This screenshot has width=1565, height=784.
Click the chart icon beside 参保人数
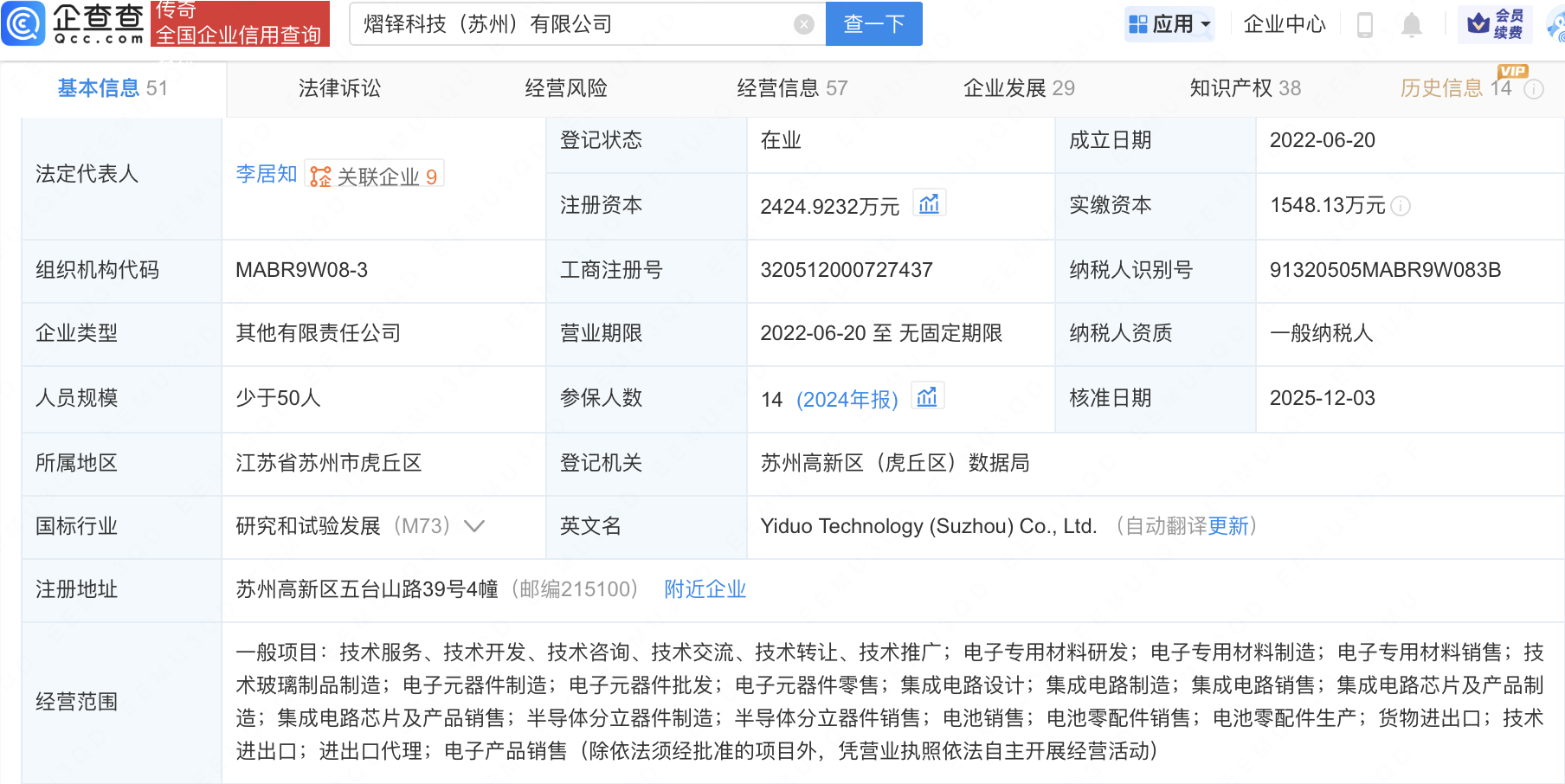(x=927, y=396)
